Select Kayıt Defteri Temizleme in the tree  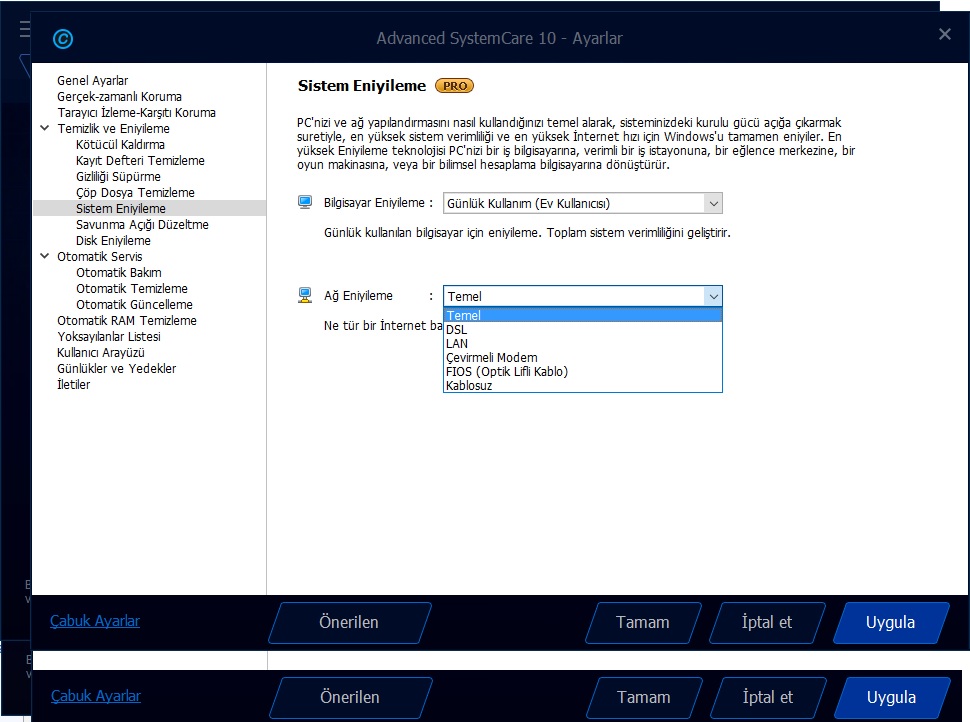[x=140, y=161]
